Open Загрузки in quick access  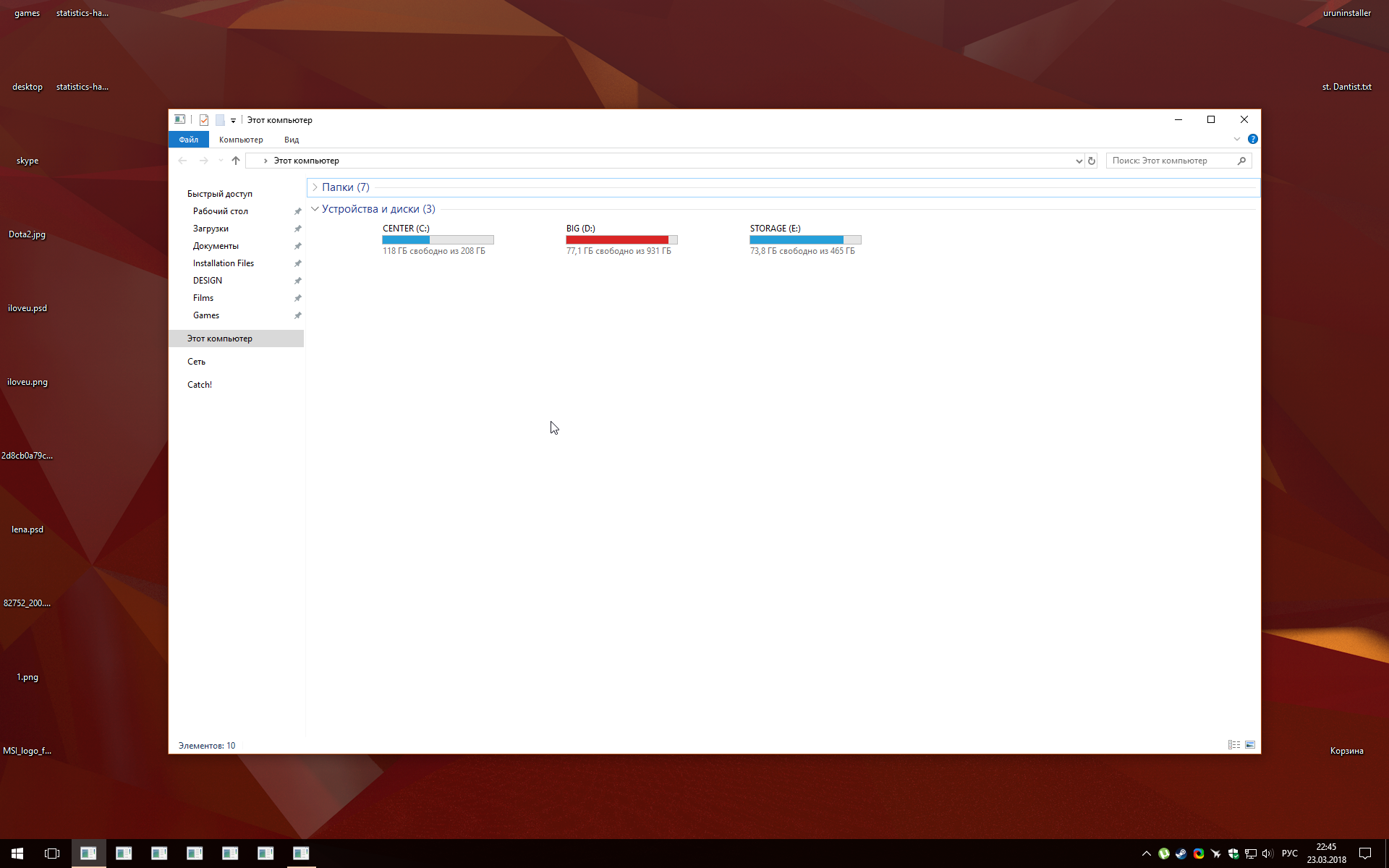tap(211, 229)
